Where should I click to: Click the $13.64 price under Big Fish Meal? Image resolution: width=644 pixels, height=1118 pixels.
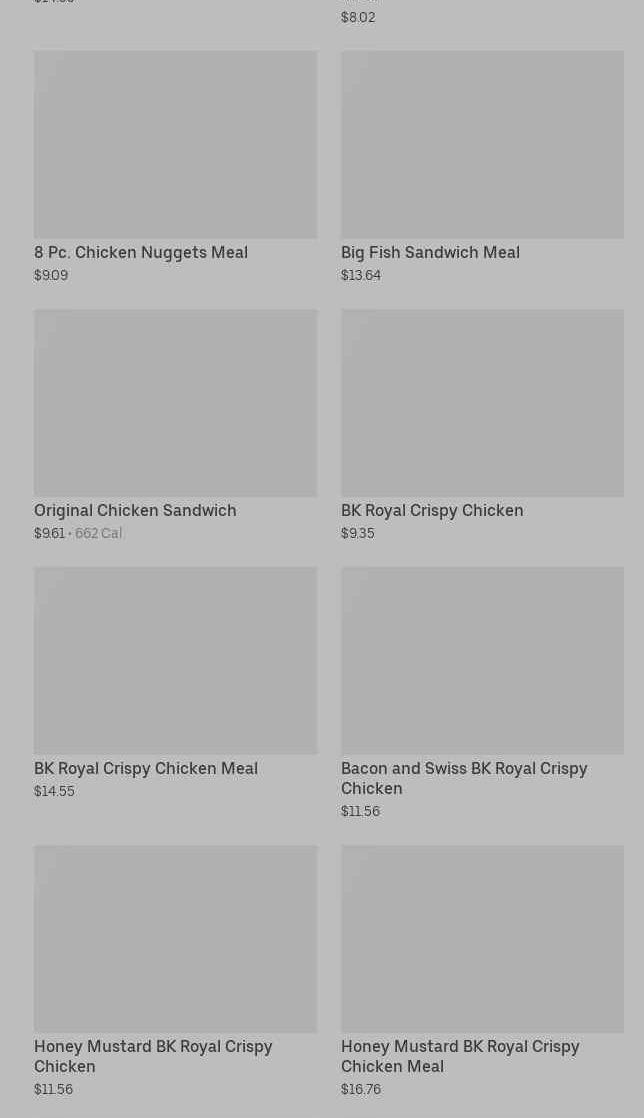pyautogui.click(x=361, y=275)
